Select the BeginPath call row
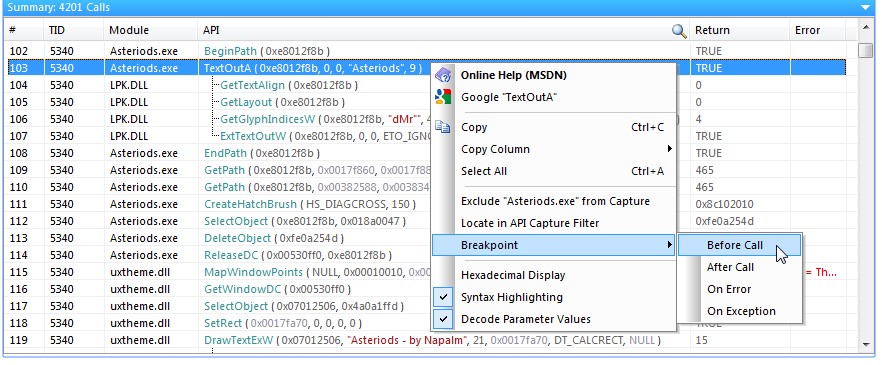The width and height of the screenshot is (882, 365). click(x=425, y=51)
